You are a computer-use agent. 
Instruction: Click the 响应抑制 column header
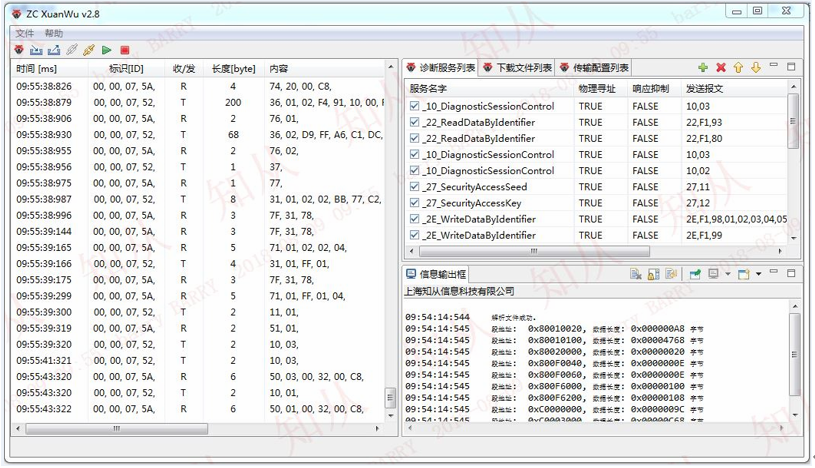click(654, 88)
